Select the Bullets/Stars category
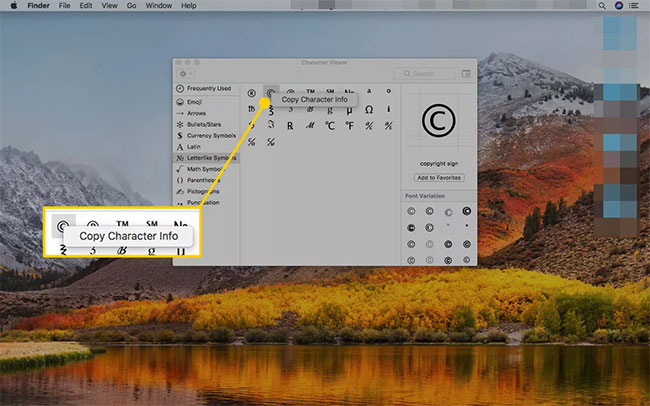 [206, 124]
